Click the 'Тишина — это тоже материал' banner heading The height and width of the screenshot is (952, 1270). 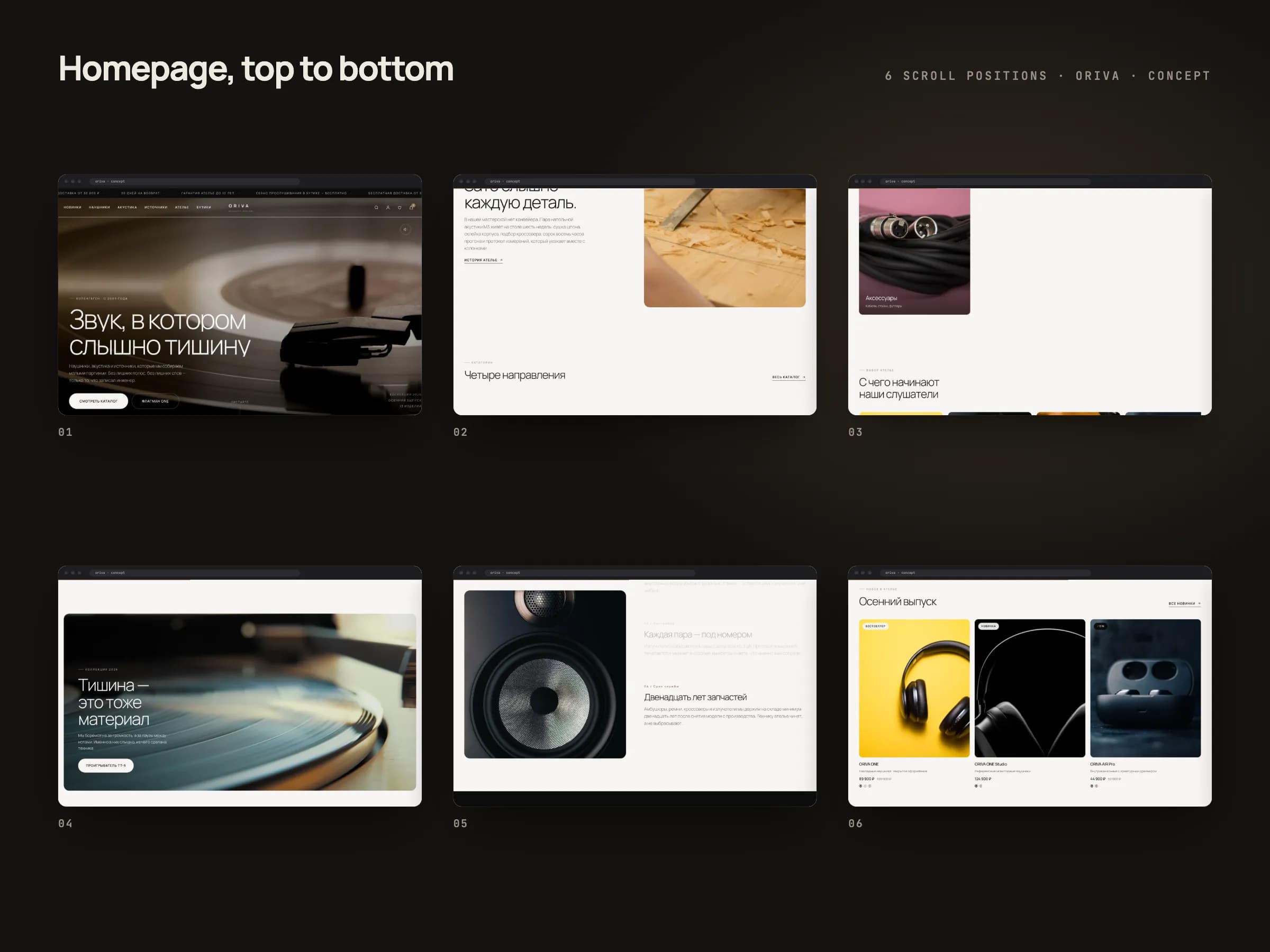[114, 702]
